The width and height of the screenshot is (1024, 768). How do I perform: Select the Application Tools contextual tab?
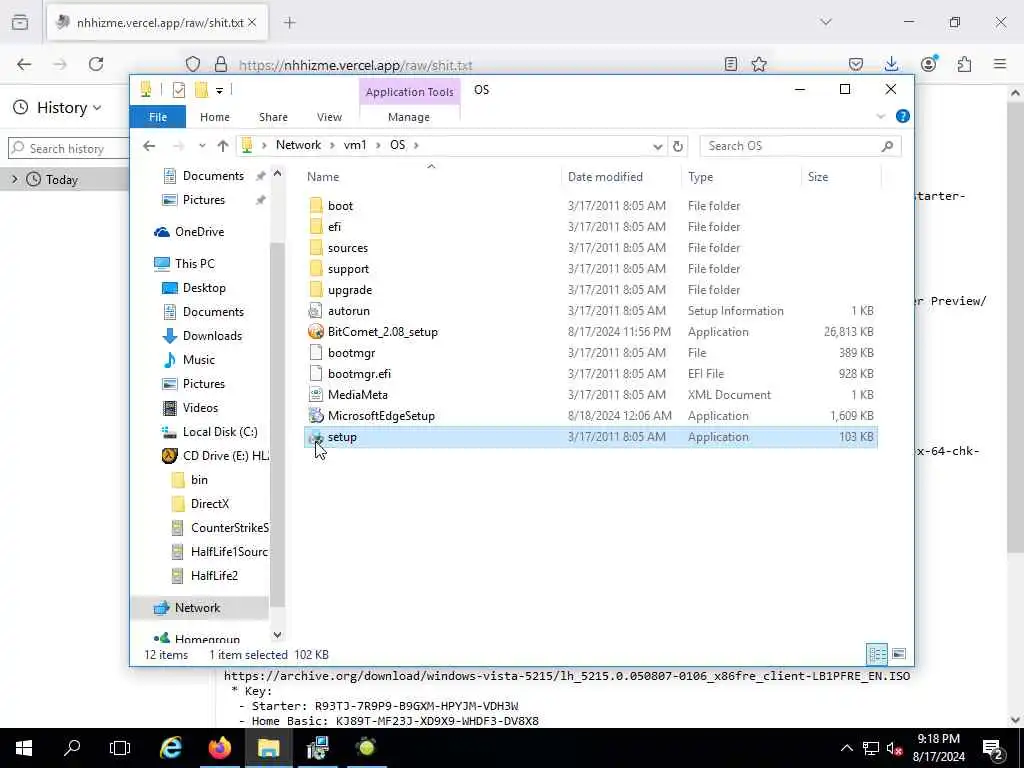[409, 92]
